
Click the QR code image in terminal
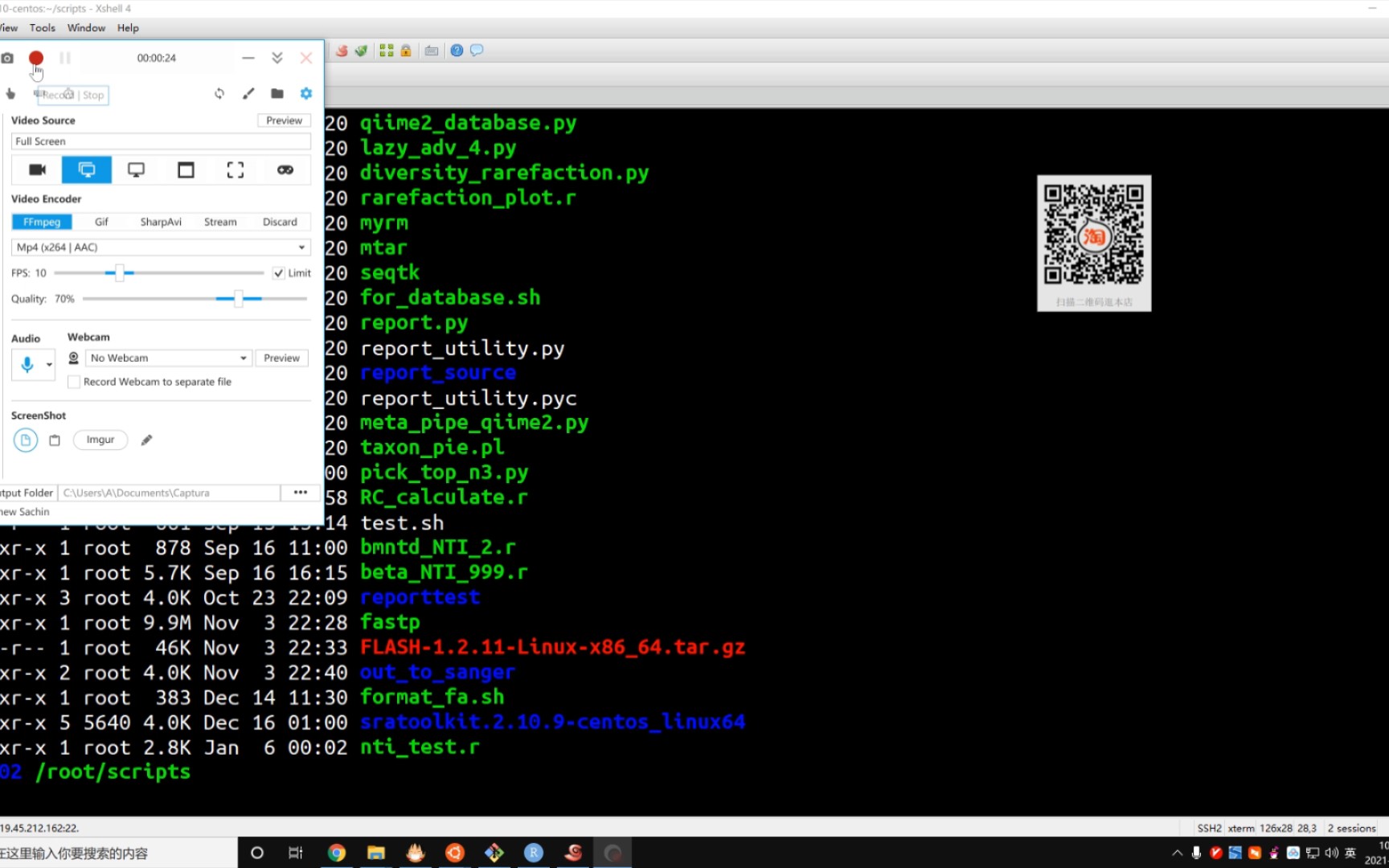coord(1094,243)
